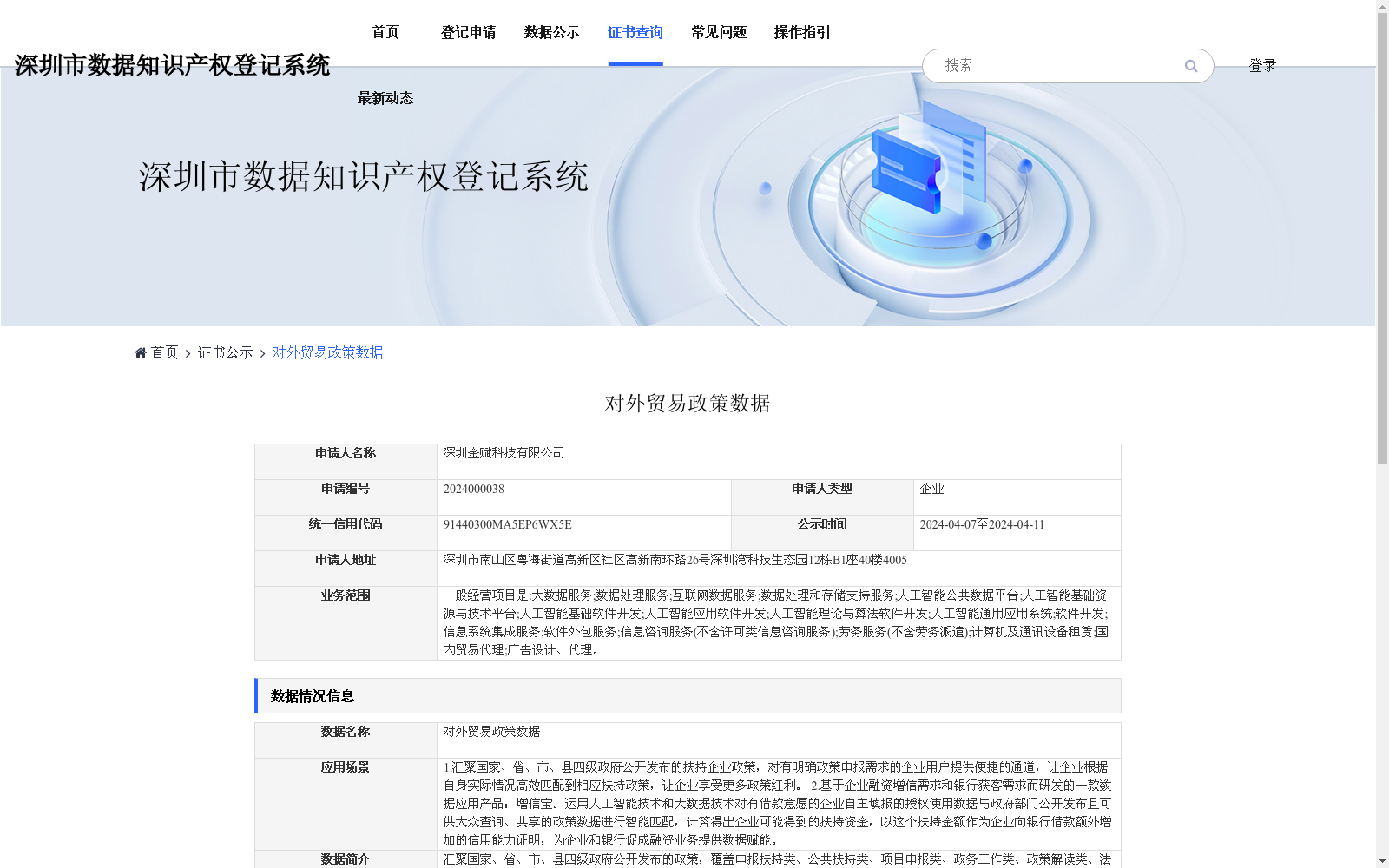Select the 证书查询 navigation tab
This screenshot has height=868, width=1389.
(x=635, y=32)
